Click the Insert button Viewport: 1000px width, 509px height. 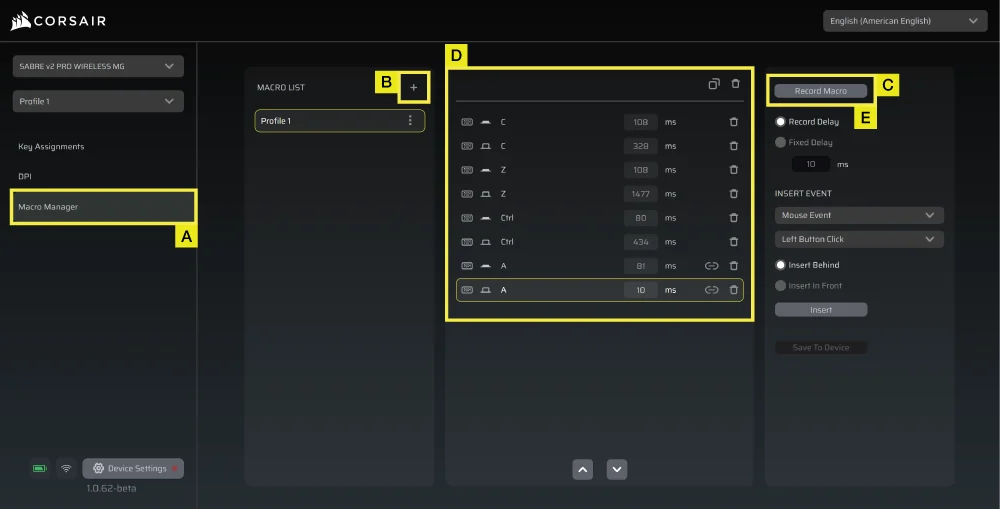coord(821,310)
